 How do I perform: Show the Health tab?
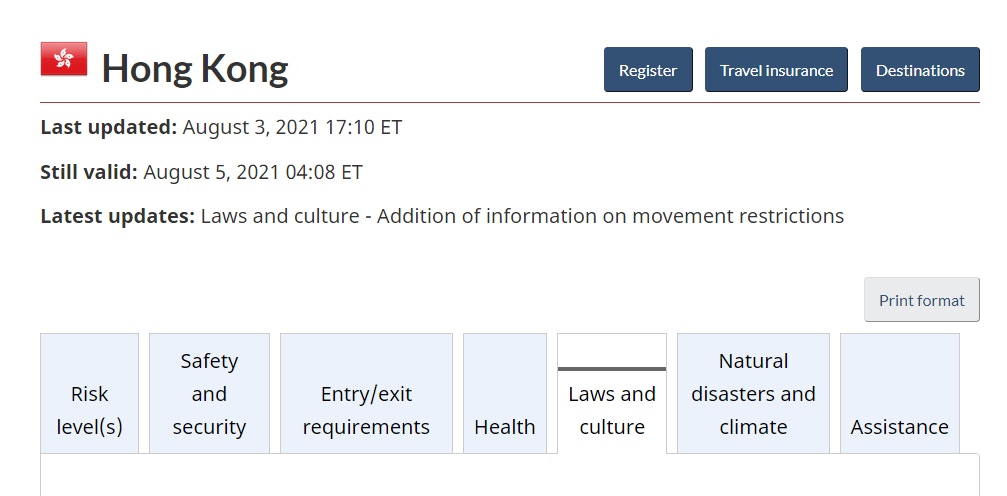click(505, 393)
